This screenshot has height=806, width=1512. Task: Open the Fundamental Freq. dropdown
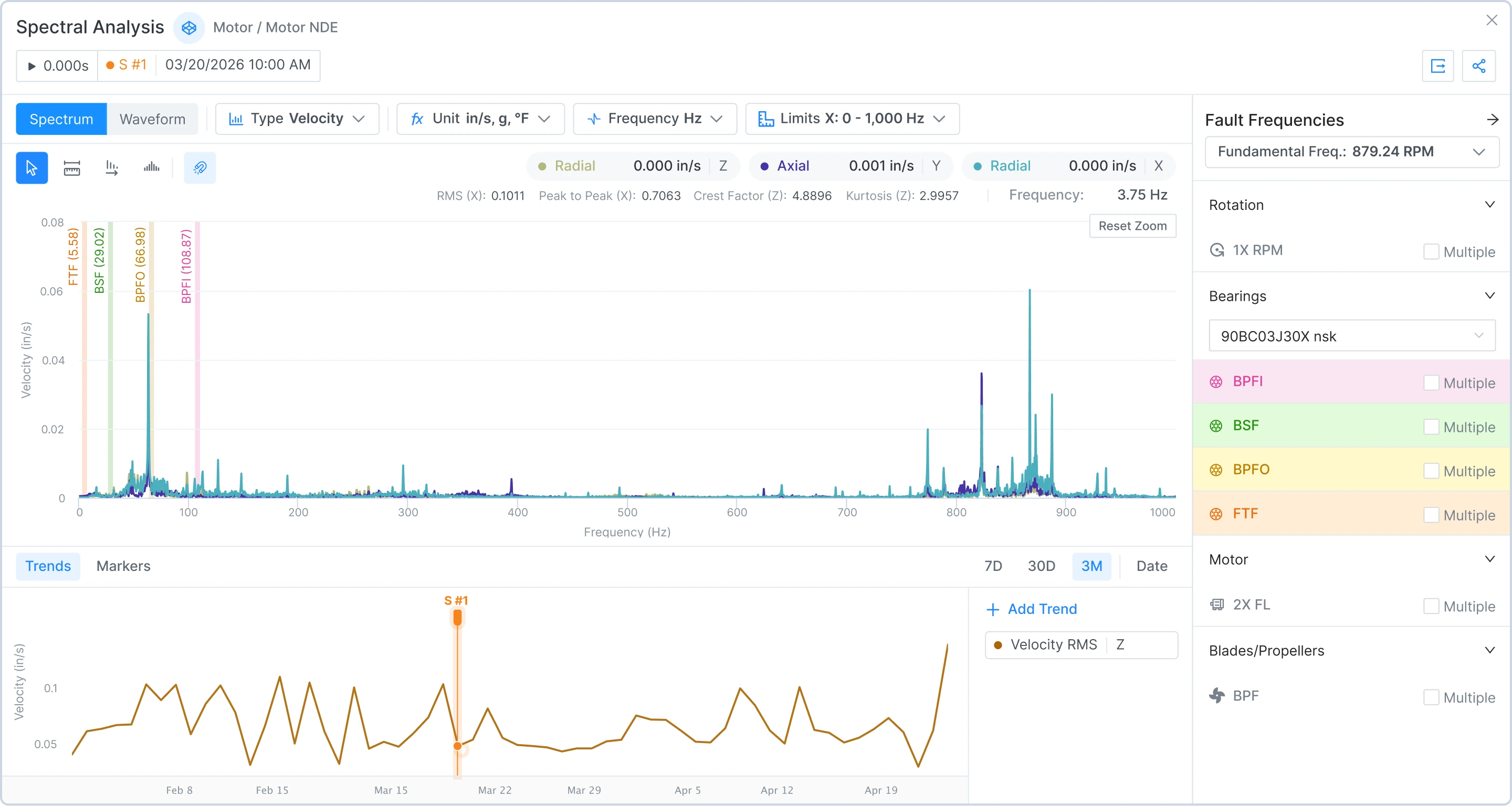pyautogui.click(x=1351, y=151)
